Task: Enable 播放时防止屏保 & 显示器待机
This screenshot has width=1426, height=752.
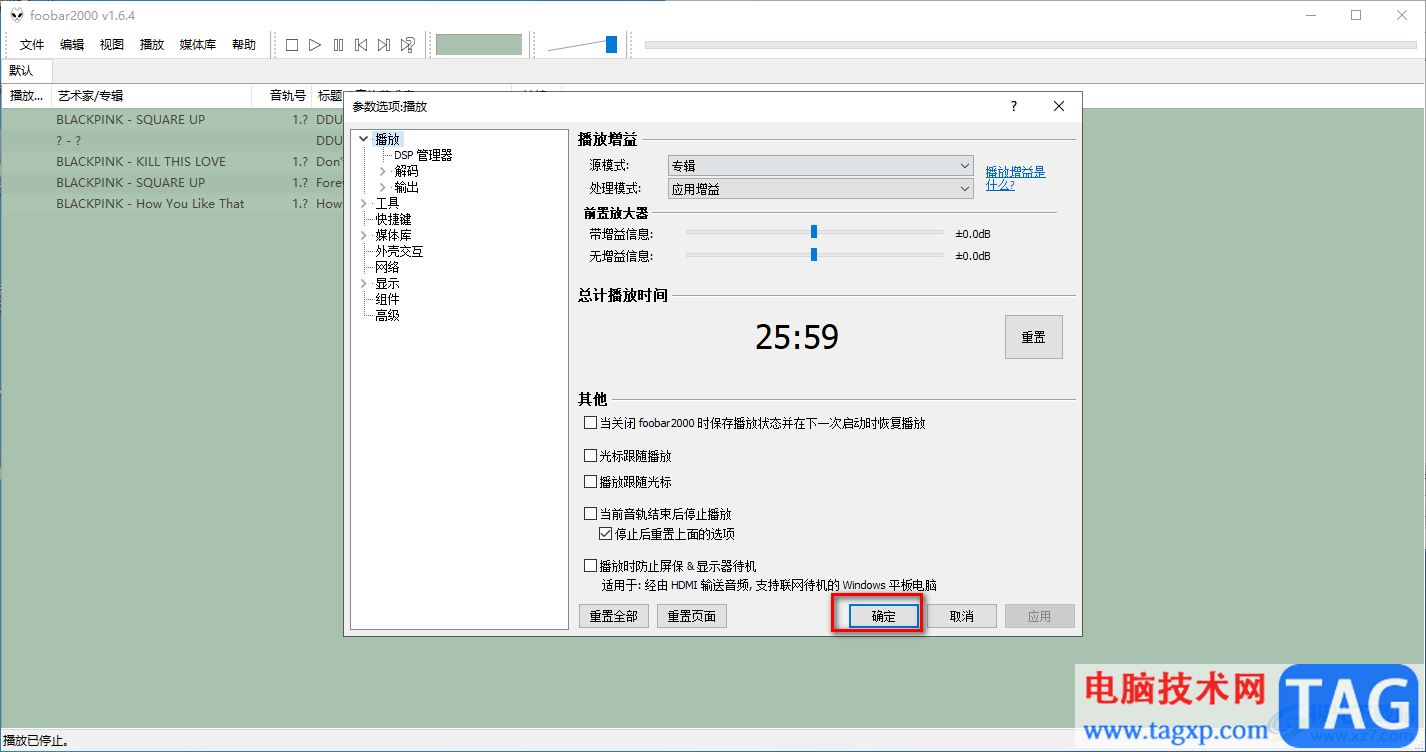Action: 590,566
